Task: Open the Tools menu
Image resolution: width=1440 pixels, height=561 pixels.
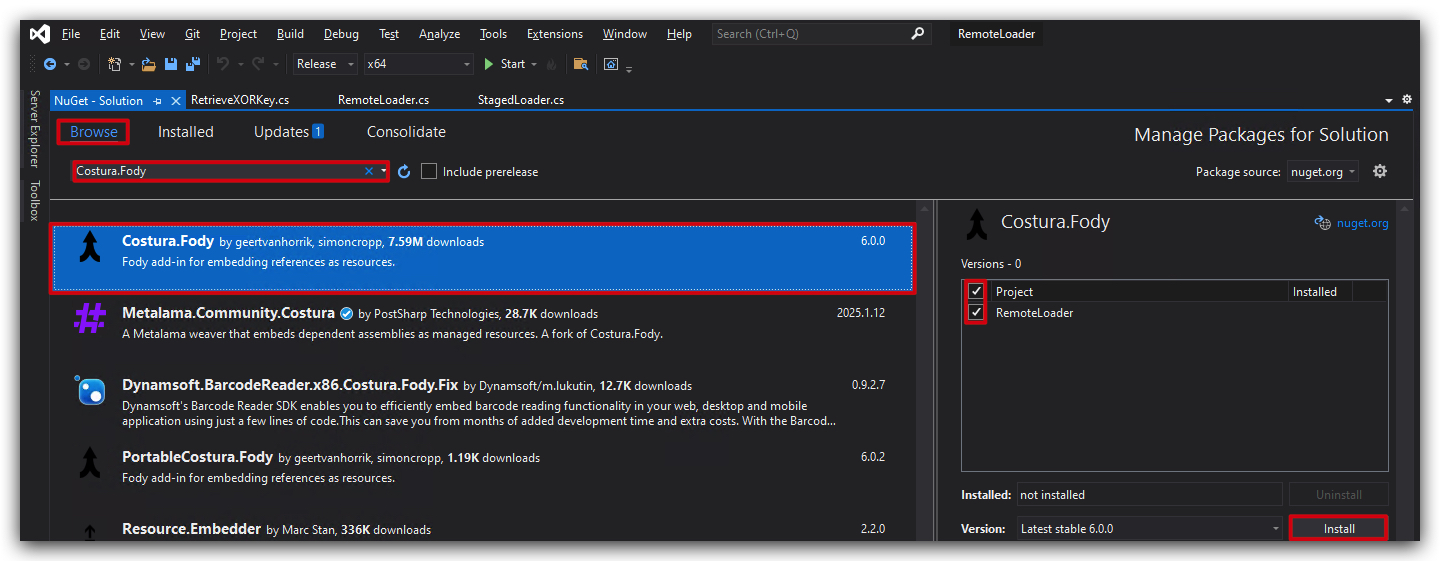Action: pos(493,34)
